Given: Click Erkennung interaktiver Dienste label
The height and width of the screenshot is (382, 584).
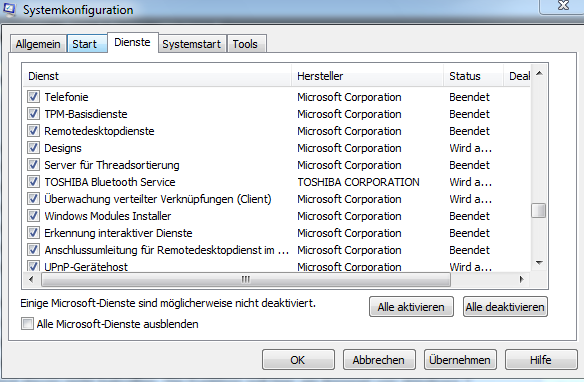Looking at the screenshot, I should click(x=118, y=233).
